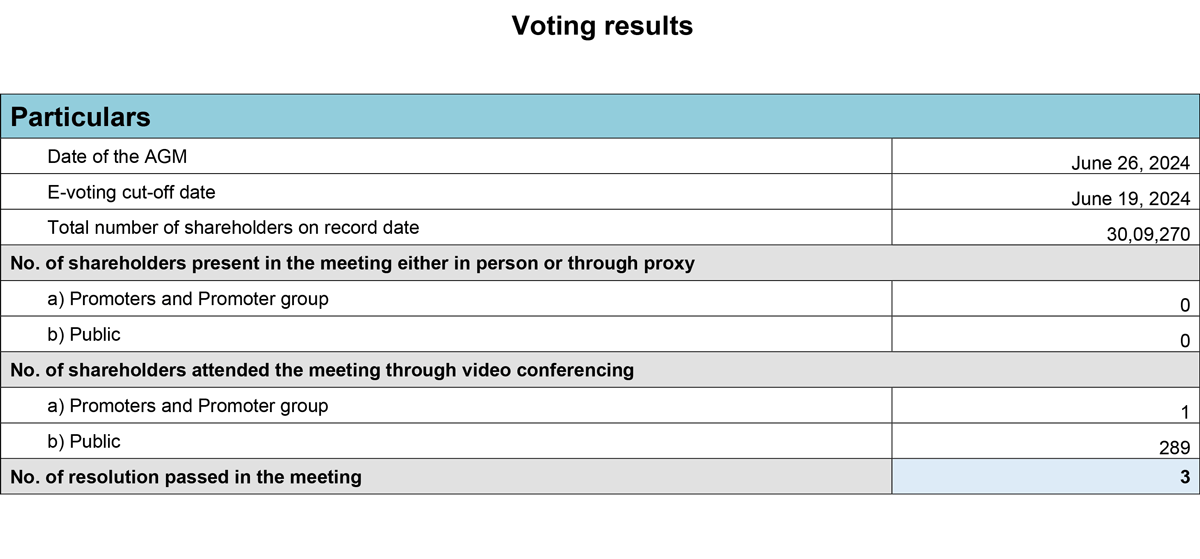
Task: Click the "Date of the AGM" label
Action: pyautogui.click(x=117, y=157)
